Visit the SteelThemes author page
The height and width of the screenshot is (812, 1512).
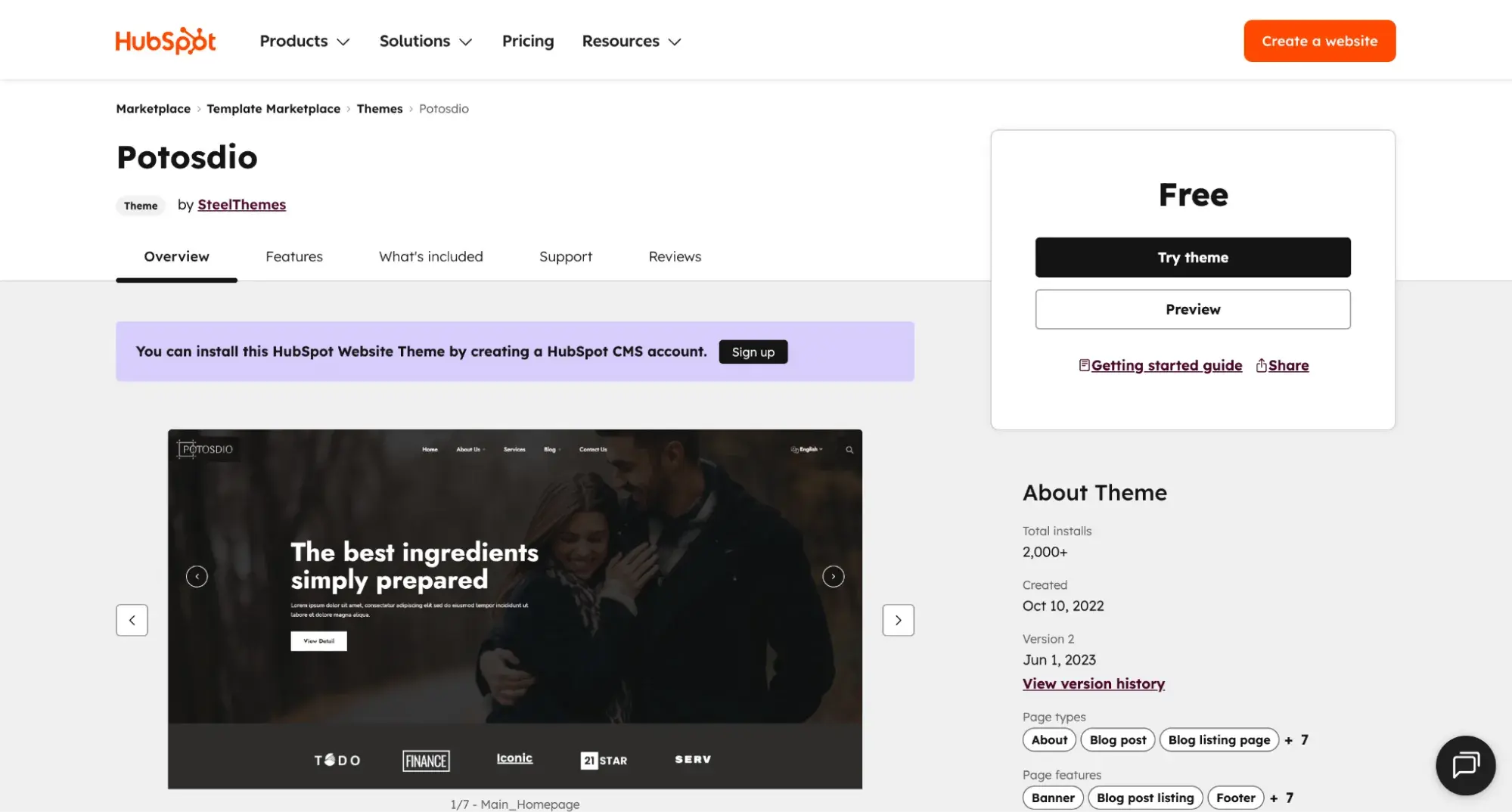tap(241, 204)
